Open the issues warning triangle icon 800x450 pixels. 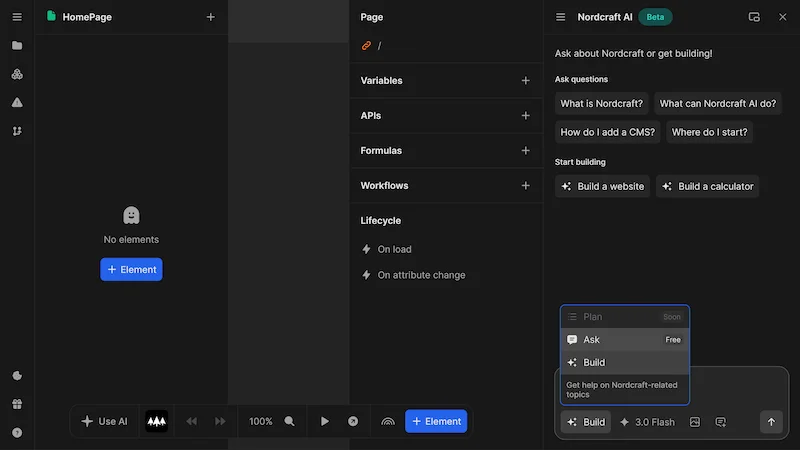pos(17,103)
